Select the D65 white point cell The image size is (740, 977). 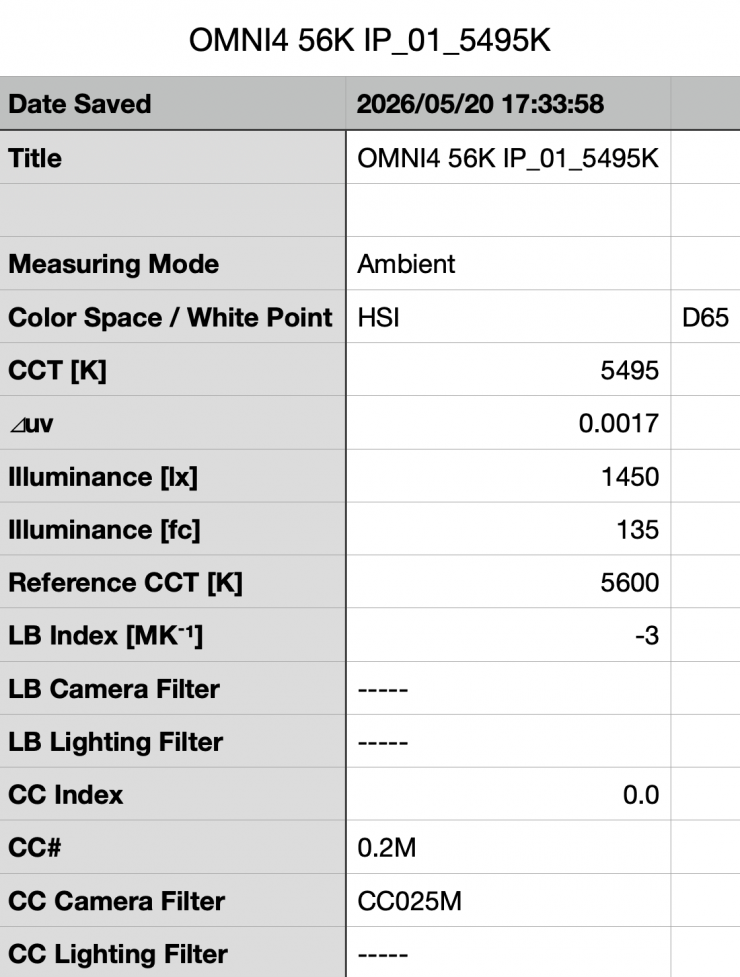[706, 317]
